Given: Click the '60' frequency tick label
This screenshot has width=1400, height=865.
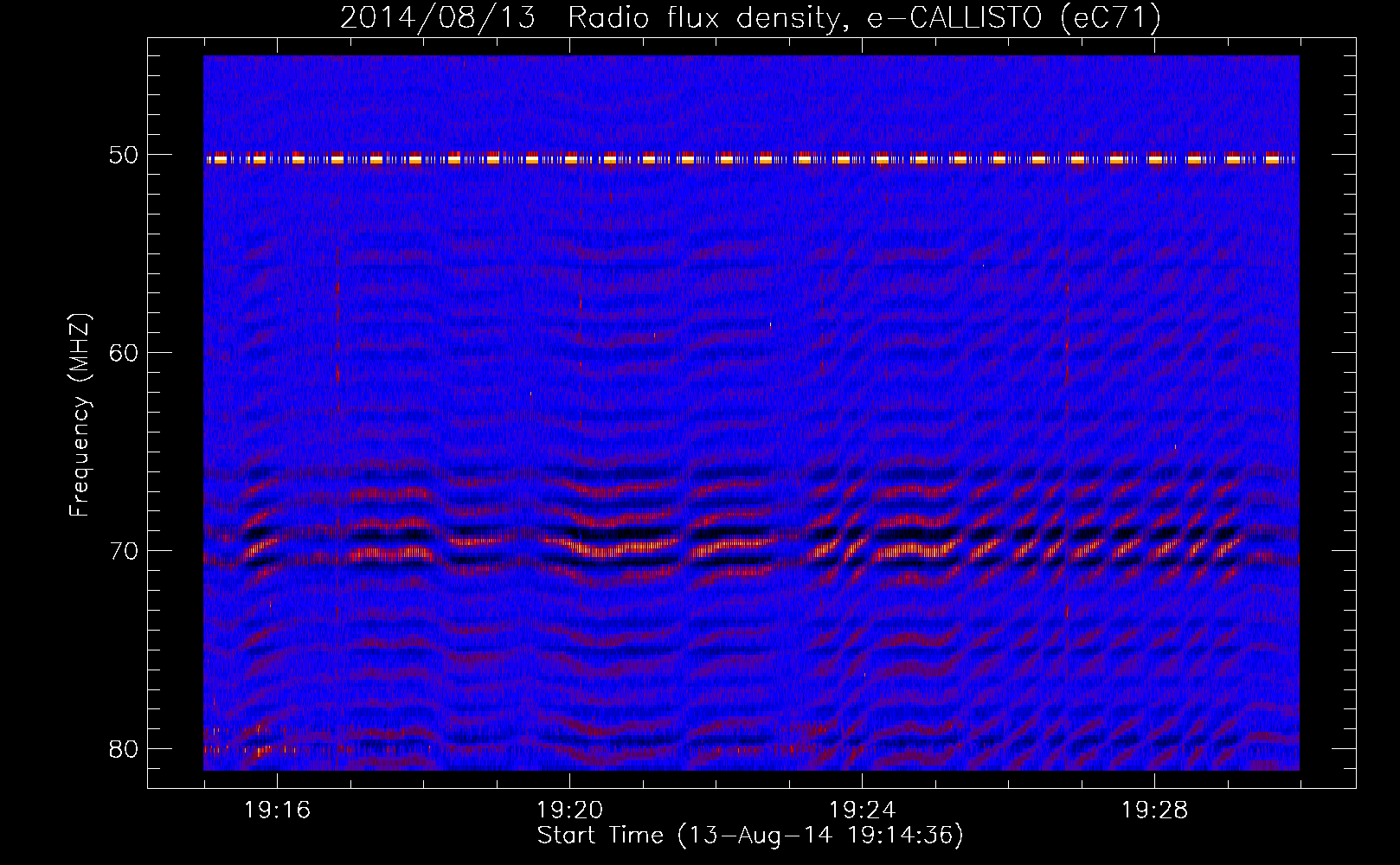Looking at the screenshot, I should [124, 353].
